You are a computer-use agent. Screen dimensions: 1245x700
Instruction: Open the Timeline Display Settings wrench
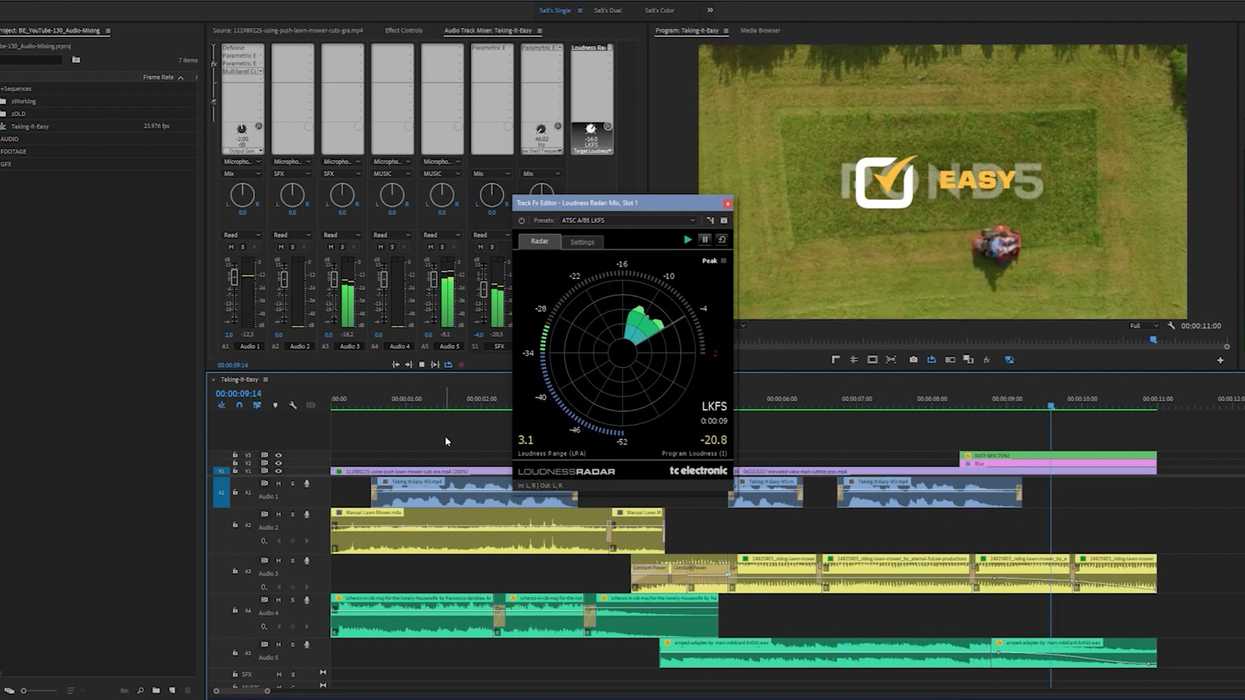(x=293, y=405)
